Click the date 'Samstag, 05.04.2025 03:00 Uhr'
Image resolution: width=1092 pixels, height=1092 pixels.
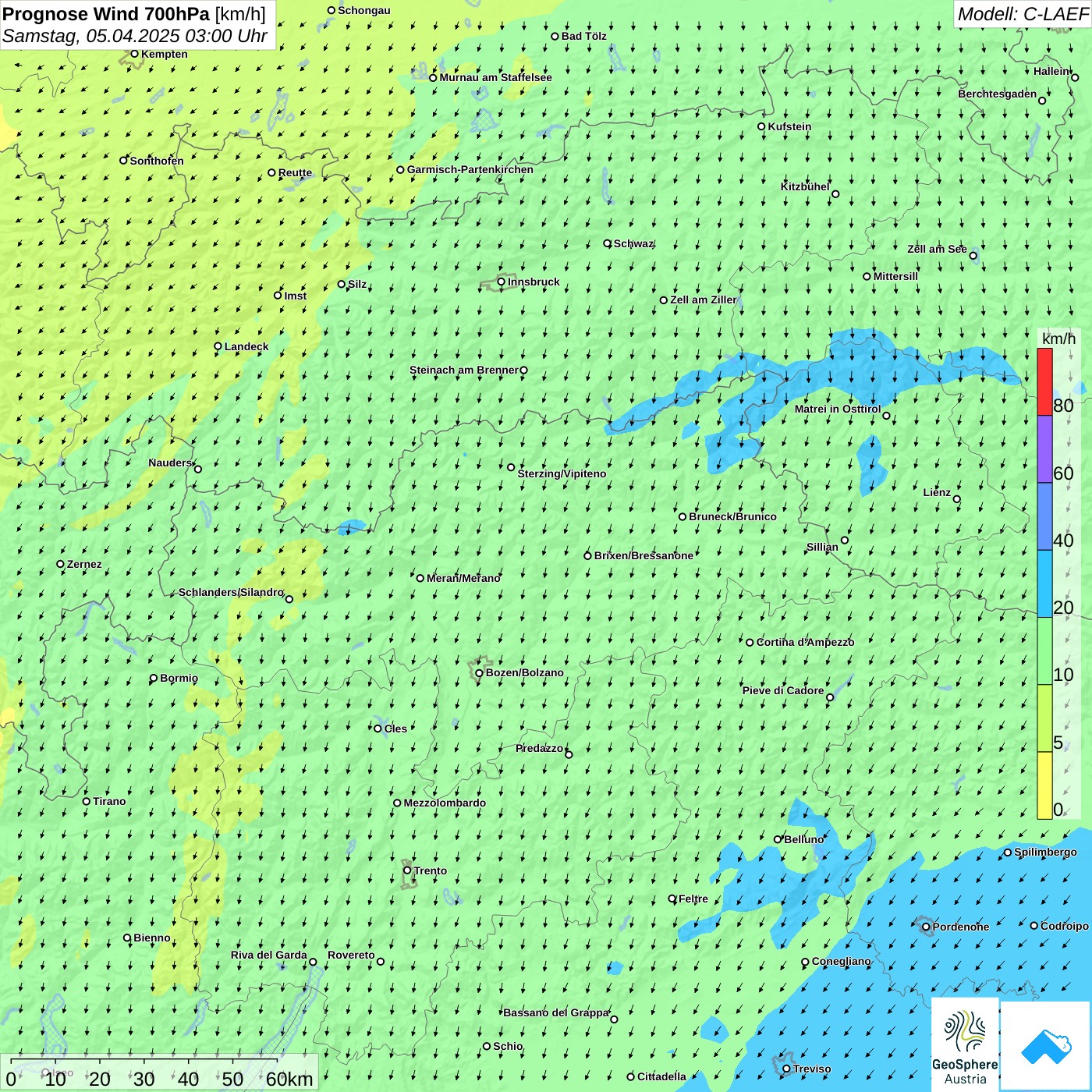point(134,36)
